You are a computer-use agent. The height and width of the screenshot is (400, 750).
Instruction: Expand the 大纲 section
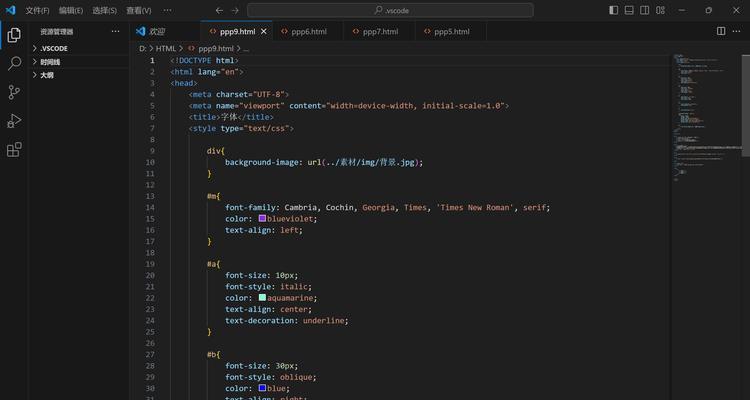point(79,75)
